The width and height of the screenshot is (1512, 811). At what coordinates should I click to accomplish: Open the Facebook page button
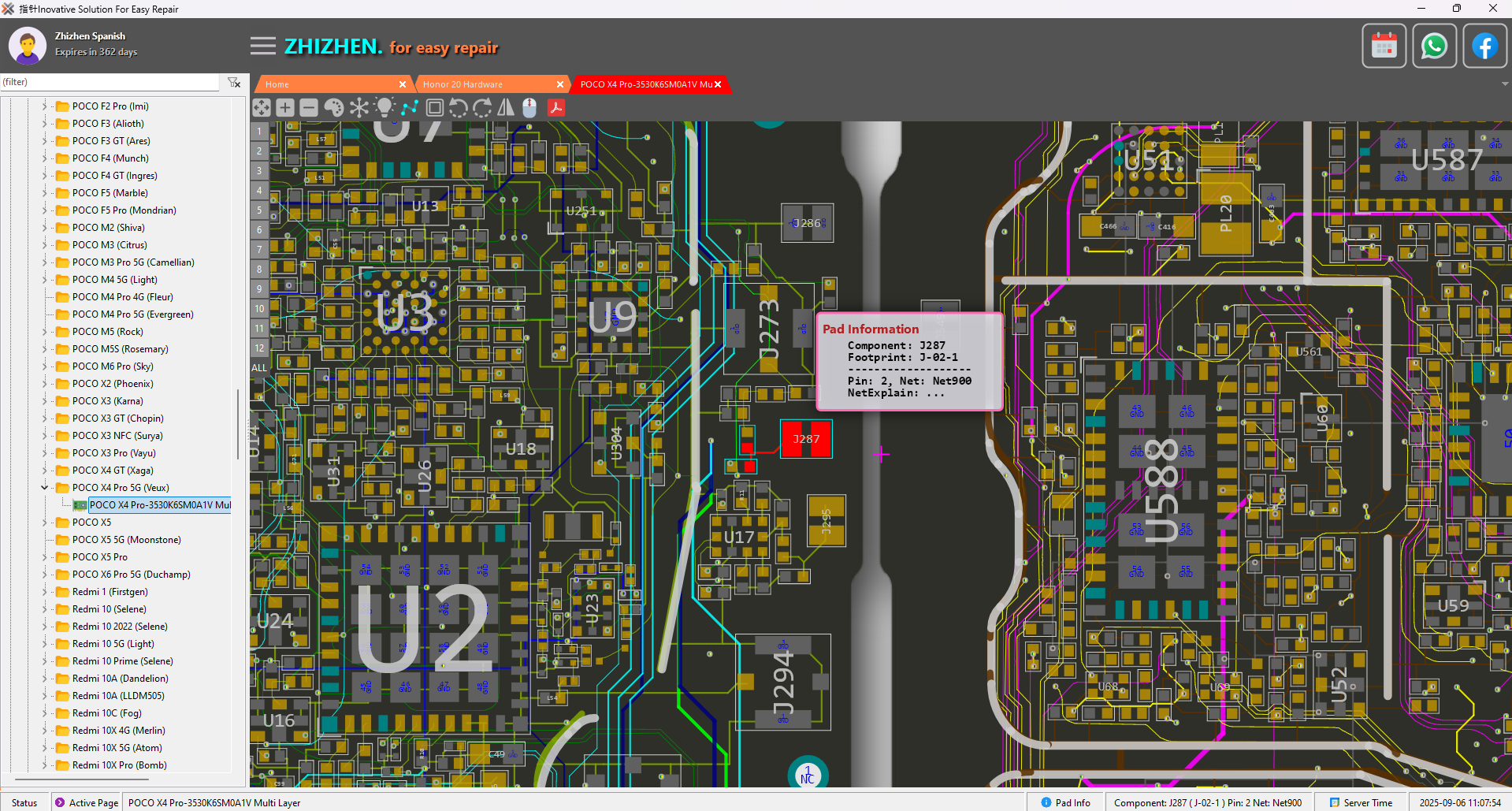(1485, 46)
